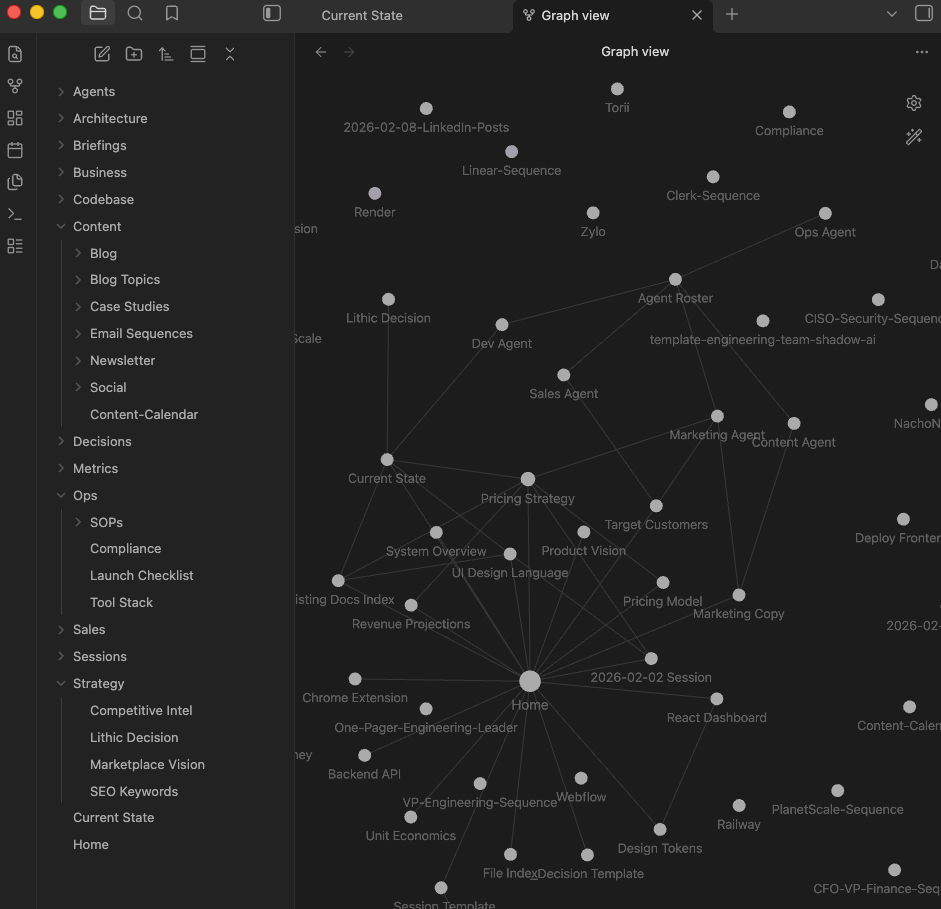Toggle the right sidebar
This screenshot has height=909, width=941.
tap(923, 14)
